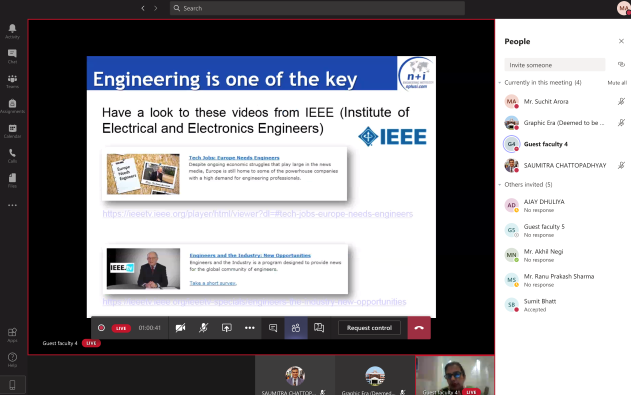Hang up the call
This screenshot has height=395, width=631.
419,328
